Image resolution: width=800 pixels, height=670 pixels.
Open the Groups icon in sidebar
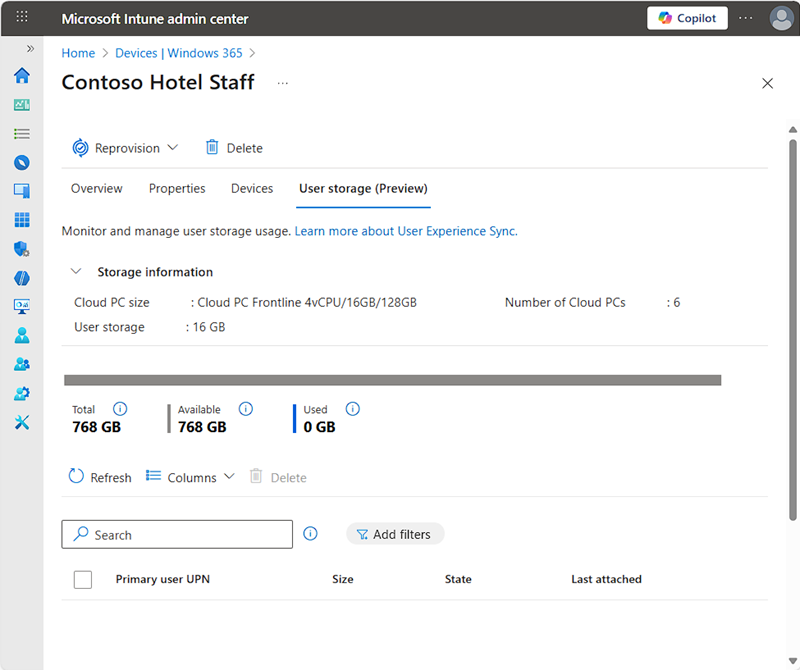pos(22,363)
